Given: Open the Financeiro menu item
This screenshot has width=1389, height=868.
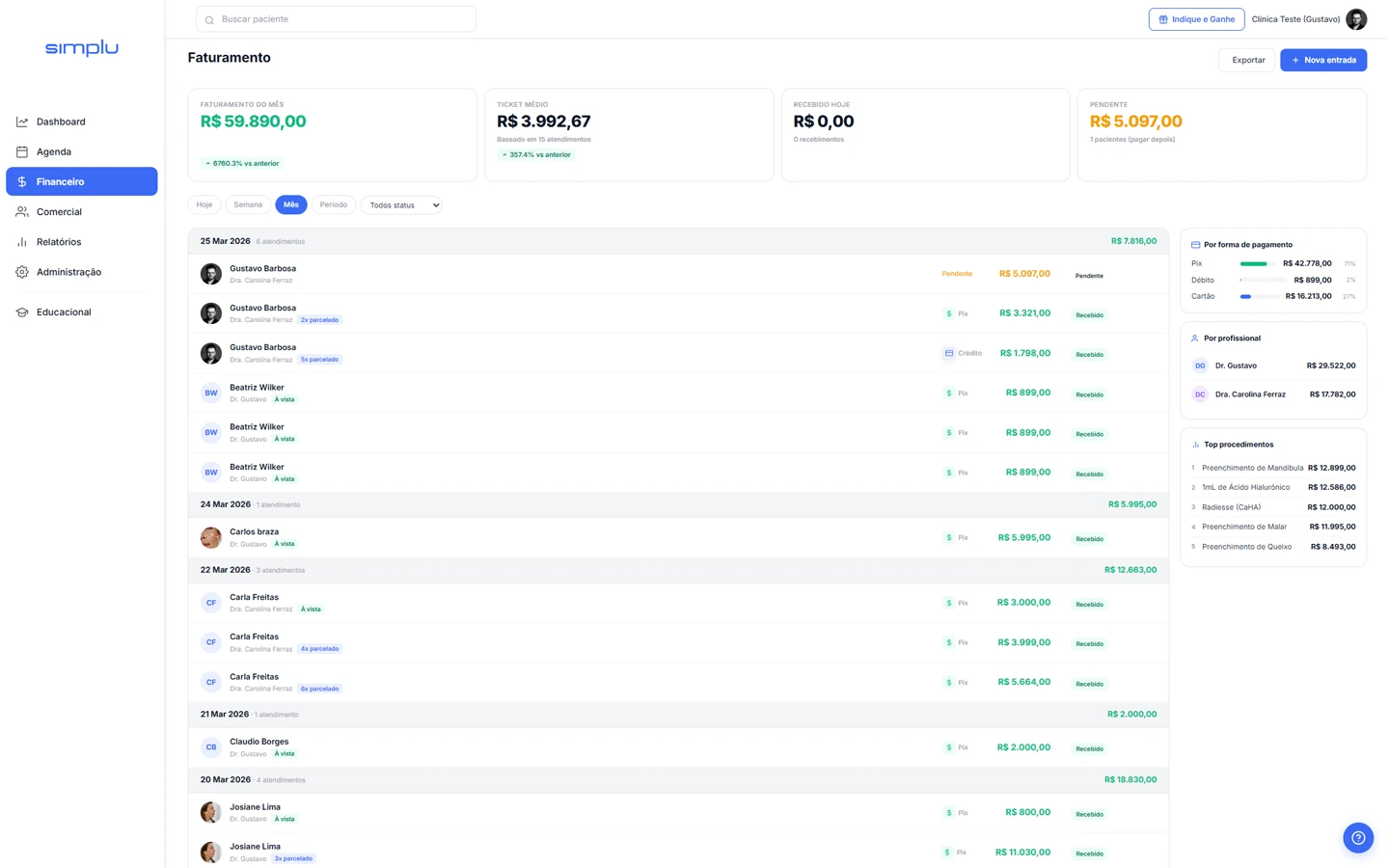Looking at the screenshot, I should click(82, 181).
